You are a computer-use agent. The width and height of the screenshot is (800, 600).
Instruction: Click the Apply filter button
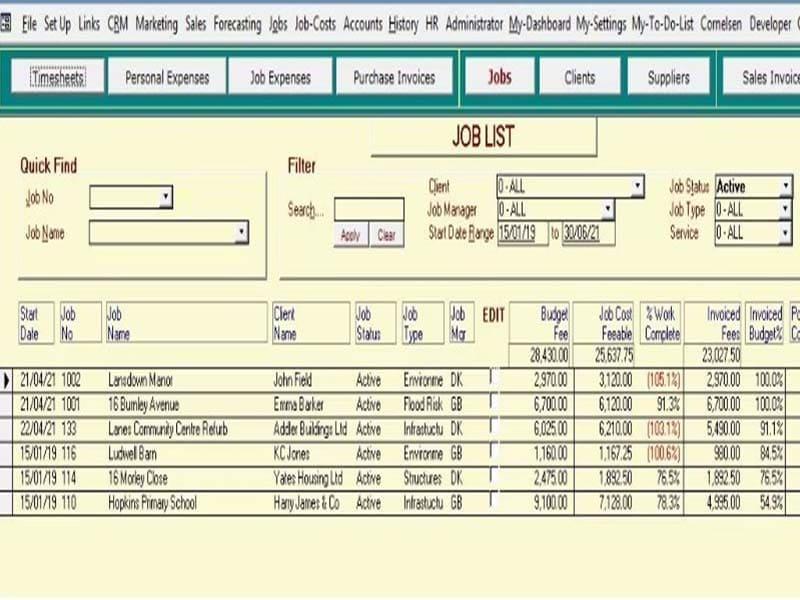tap(351, 235)
